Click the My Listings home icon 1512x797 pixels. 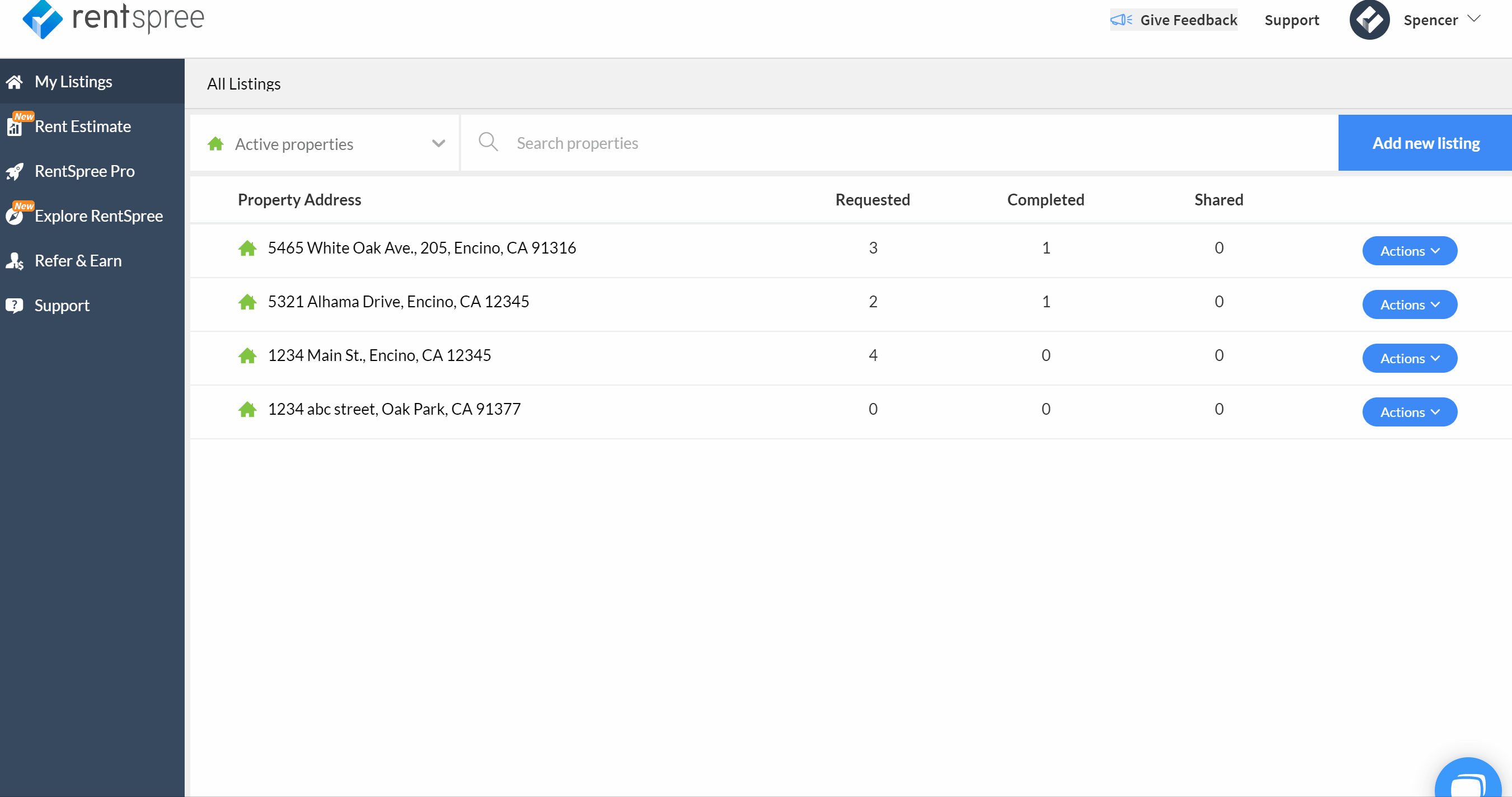pos(15,81)
